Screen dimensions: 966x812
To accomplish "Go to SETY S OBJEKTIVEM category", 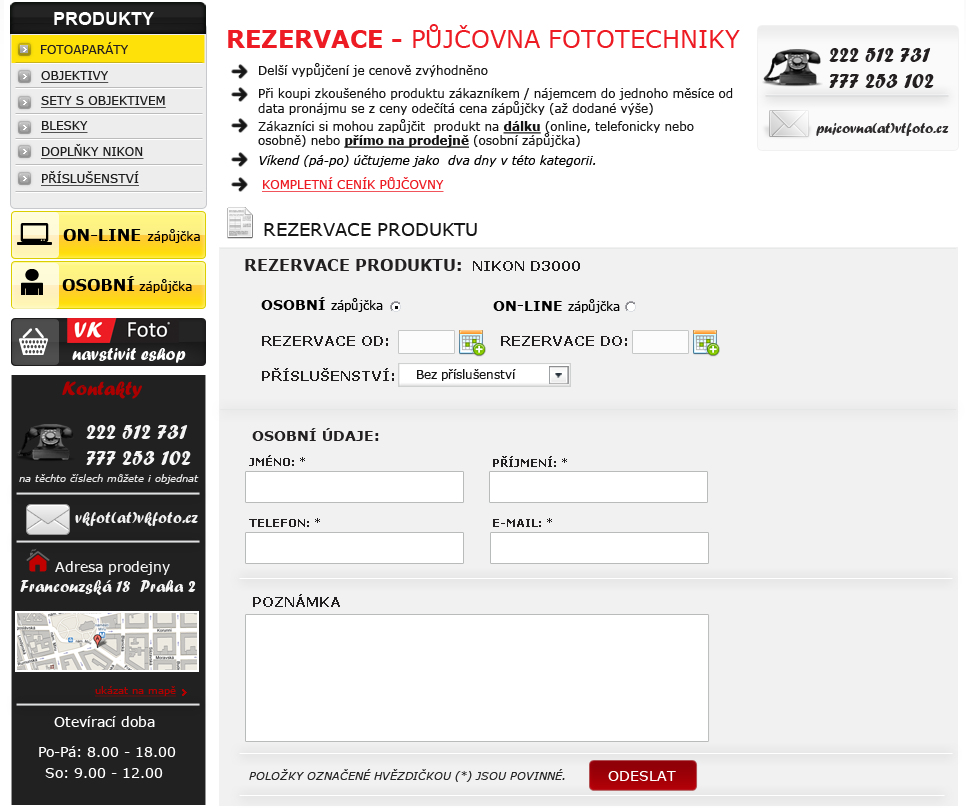I will (102, 101).
